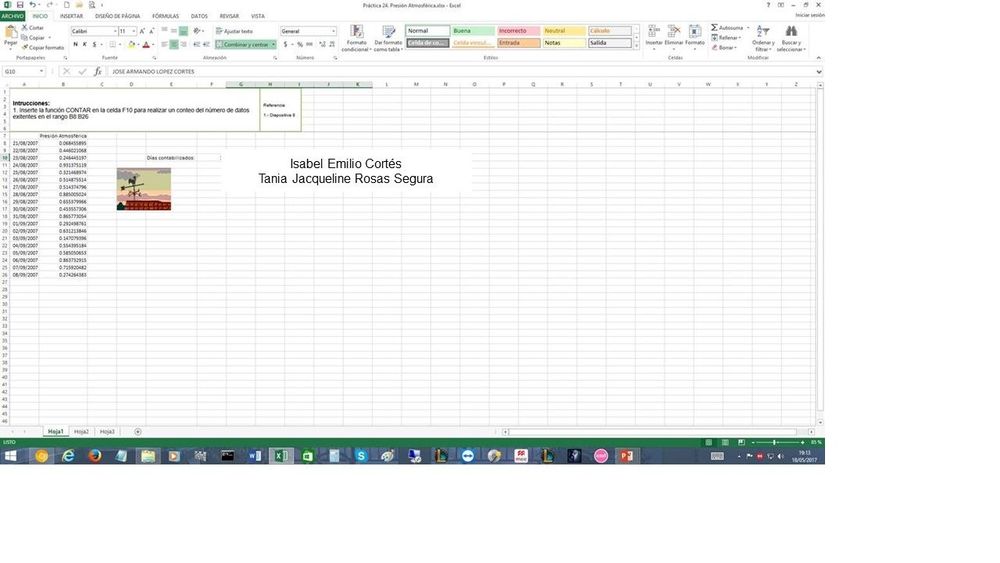The image size is (1000, 563).
Task: Select the Hoja2 sheet tab
Action: click(81, 432)
